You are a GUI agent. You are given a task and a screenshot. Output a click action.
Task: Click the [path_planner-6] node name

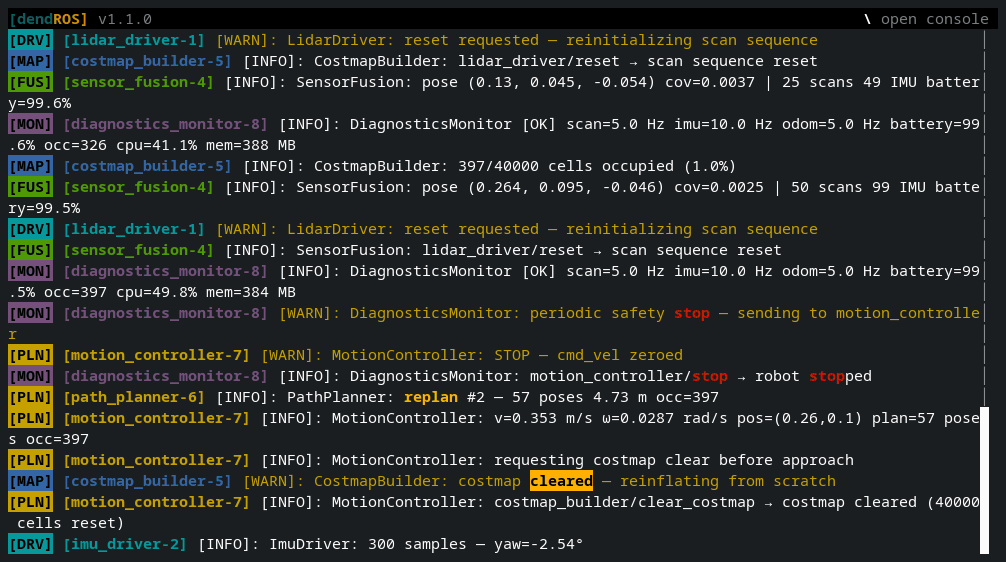coord(133,397)
